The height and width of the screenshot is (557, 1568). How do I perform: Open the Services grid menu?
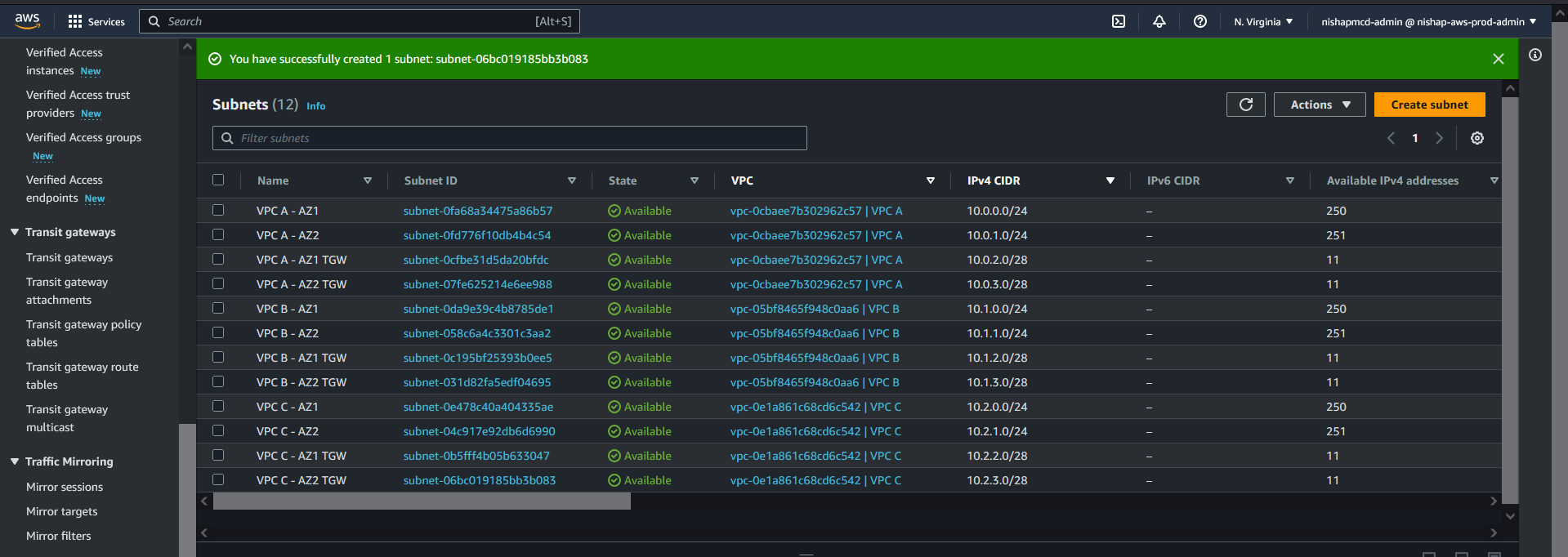coord(96,21)
